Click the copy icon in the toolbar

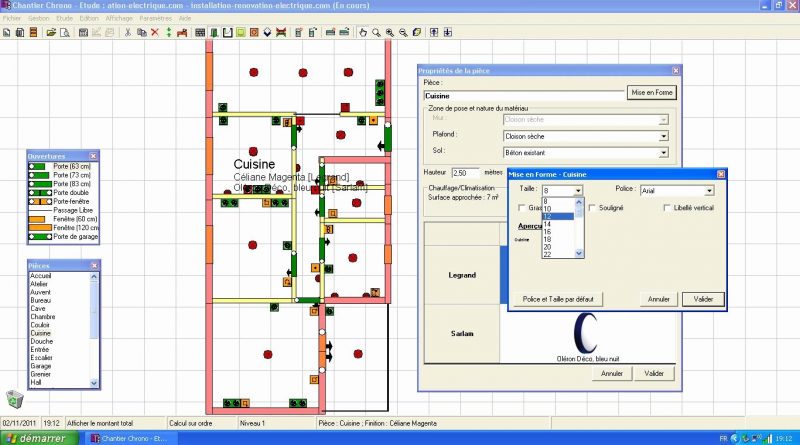[x=141, y=32]
